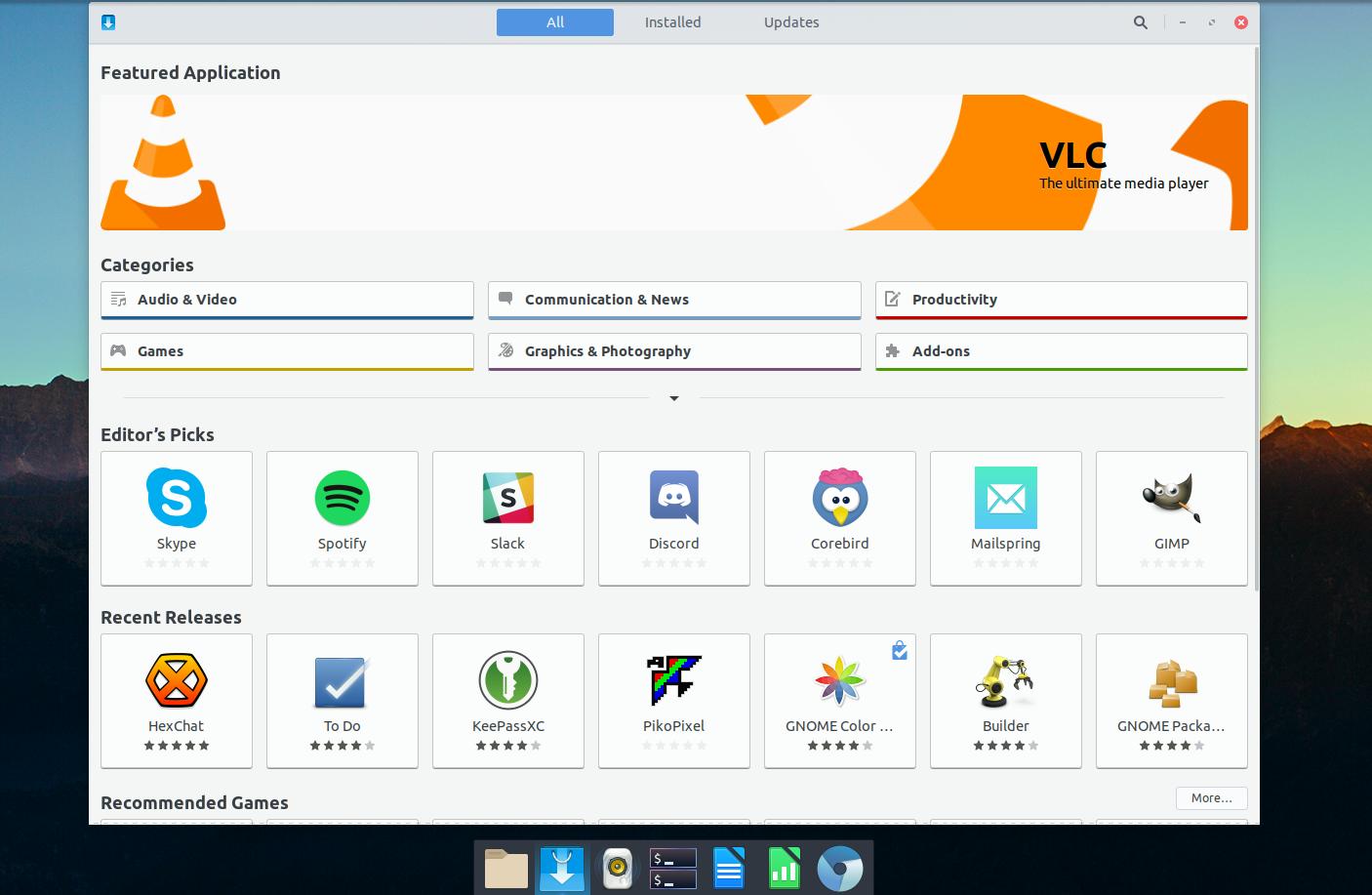Switch to the Updates tab
The width and height of the screenshot is (1372, 895).
[x=791, y=22]
